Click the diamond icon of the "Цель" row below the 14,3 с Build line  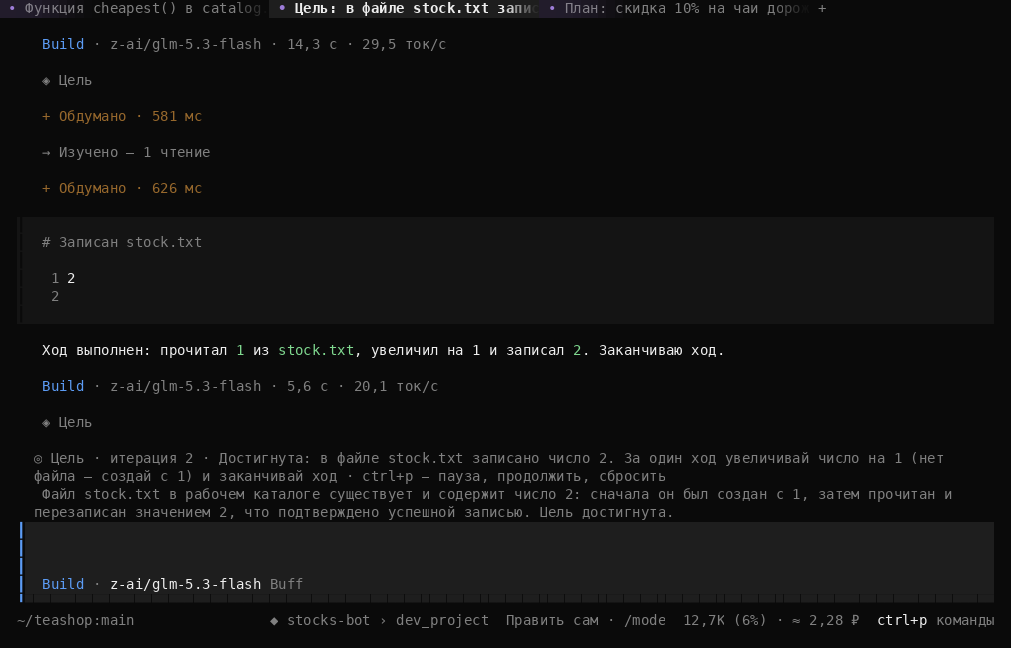coord(46,81)
